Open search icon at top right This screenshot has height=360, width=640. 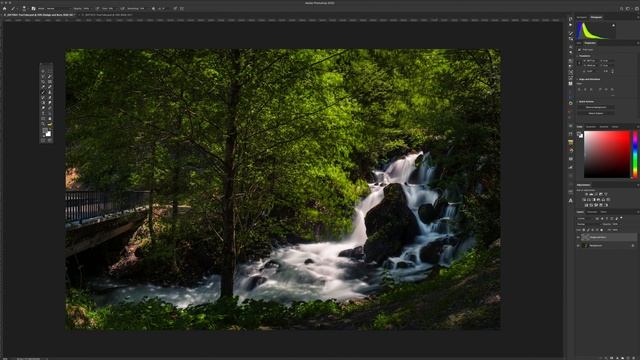[x=622, y=8]
